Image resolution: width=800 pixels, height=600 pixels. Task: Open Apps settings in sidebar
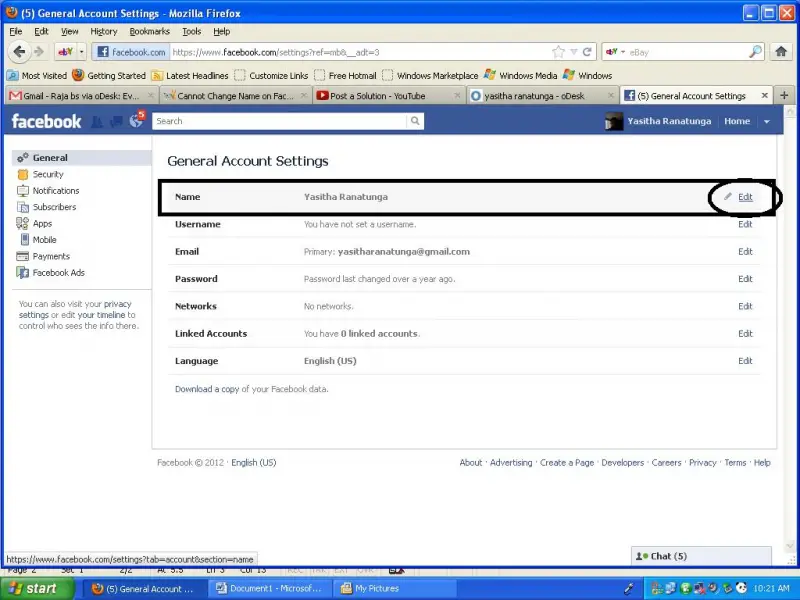pos(42,223)
